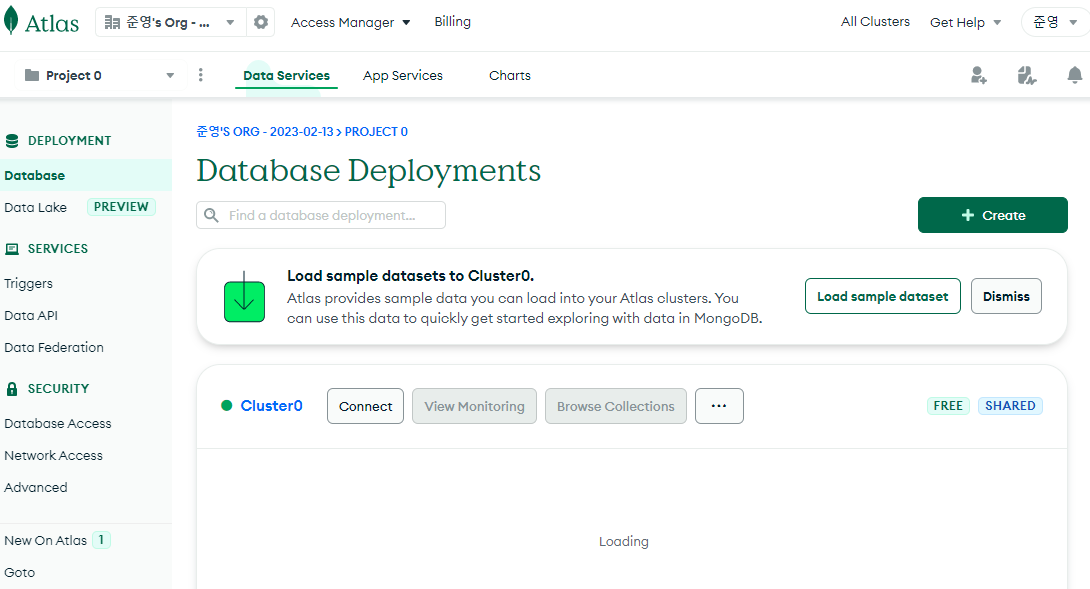1090x589 pixels.
Task: Open Data Lake in the sidebar
Action: coord(35,207)
